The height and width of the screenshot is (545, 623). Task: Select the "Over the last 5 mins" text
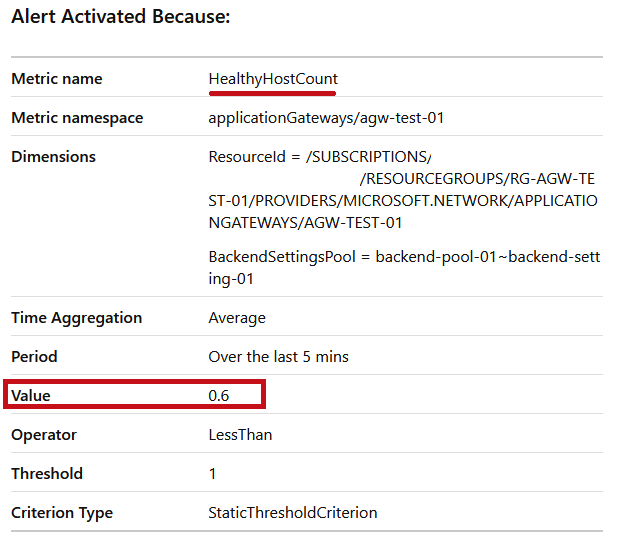coord(278,357)
